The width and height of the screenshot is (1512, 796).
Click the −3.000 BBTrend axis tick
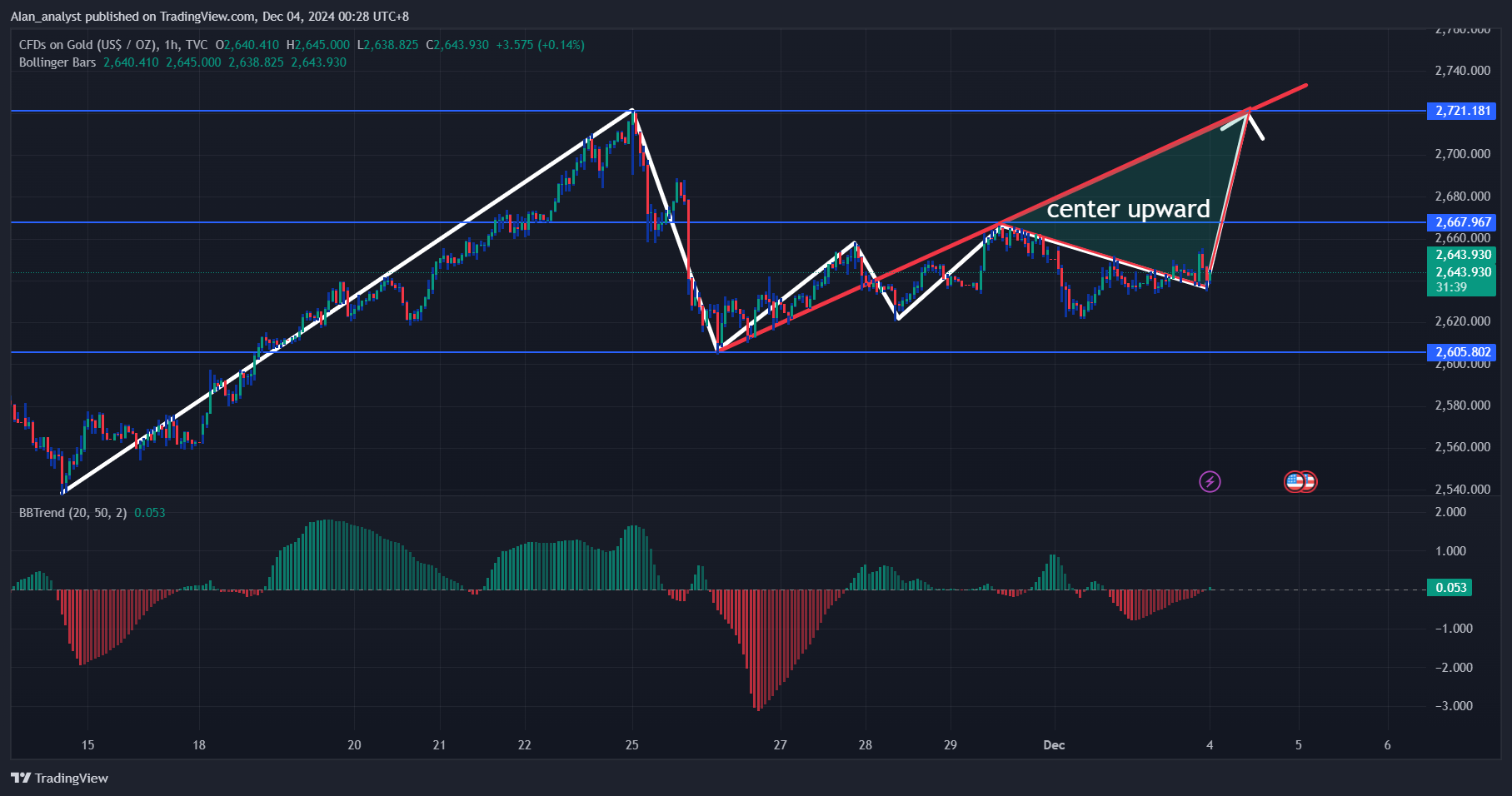tap(1454, 706)
